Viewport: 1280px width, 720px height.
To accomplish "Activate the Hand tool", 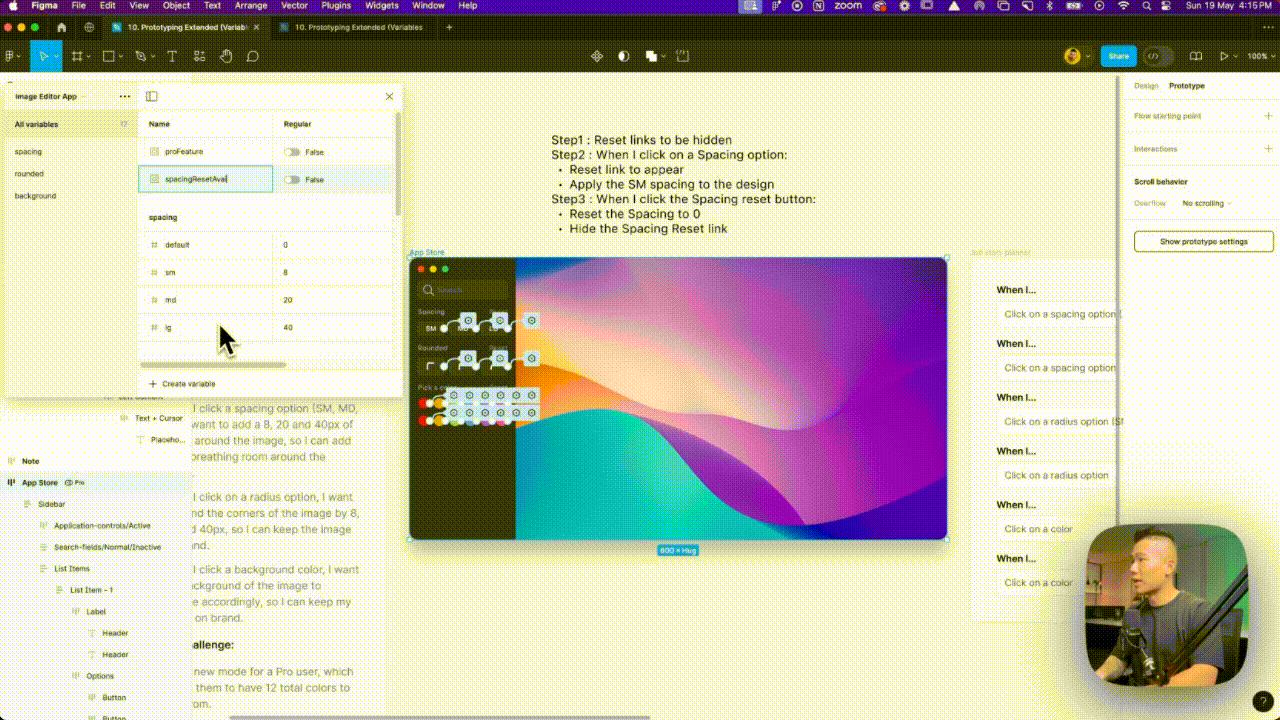I will point(226,57).
